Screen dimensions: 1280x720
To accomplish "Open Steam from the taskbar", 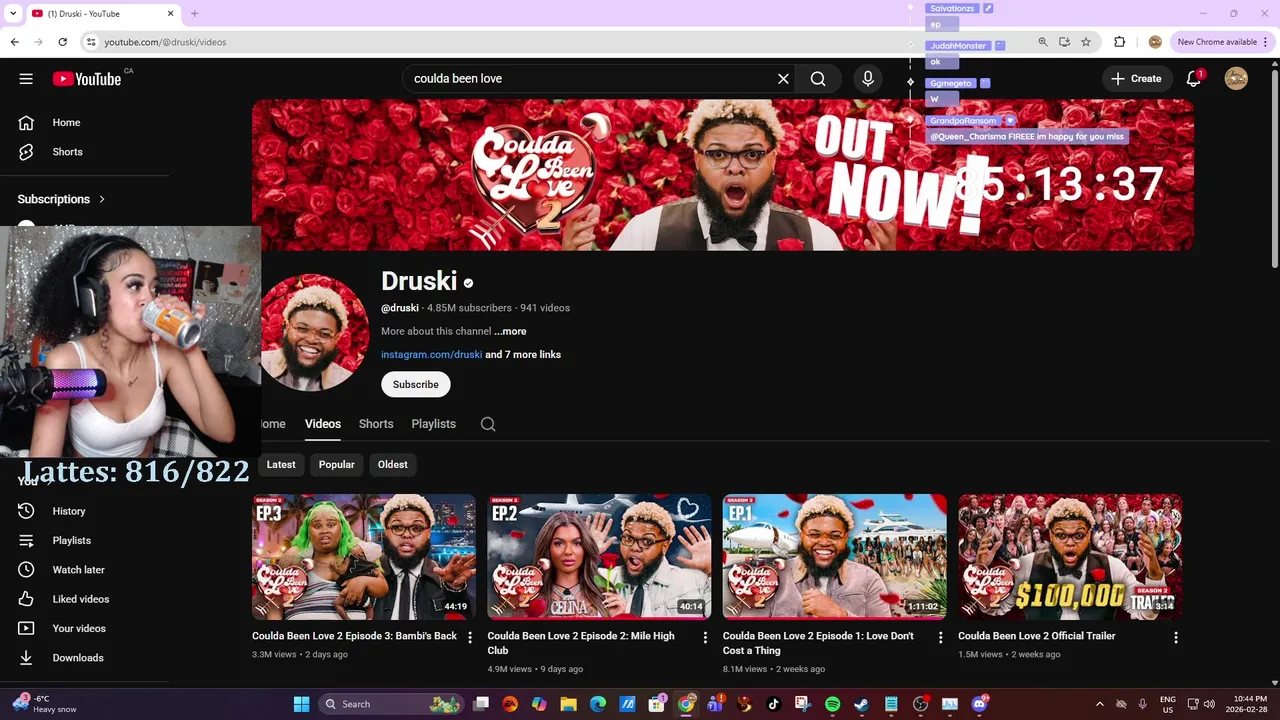I will [x=861, y=704].
